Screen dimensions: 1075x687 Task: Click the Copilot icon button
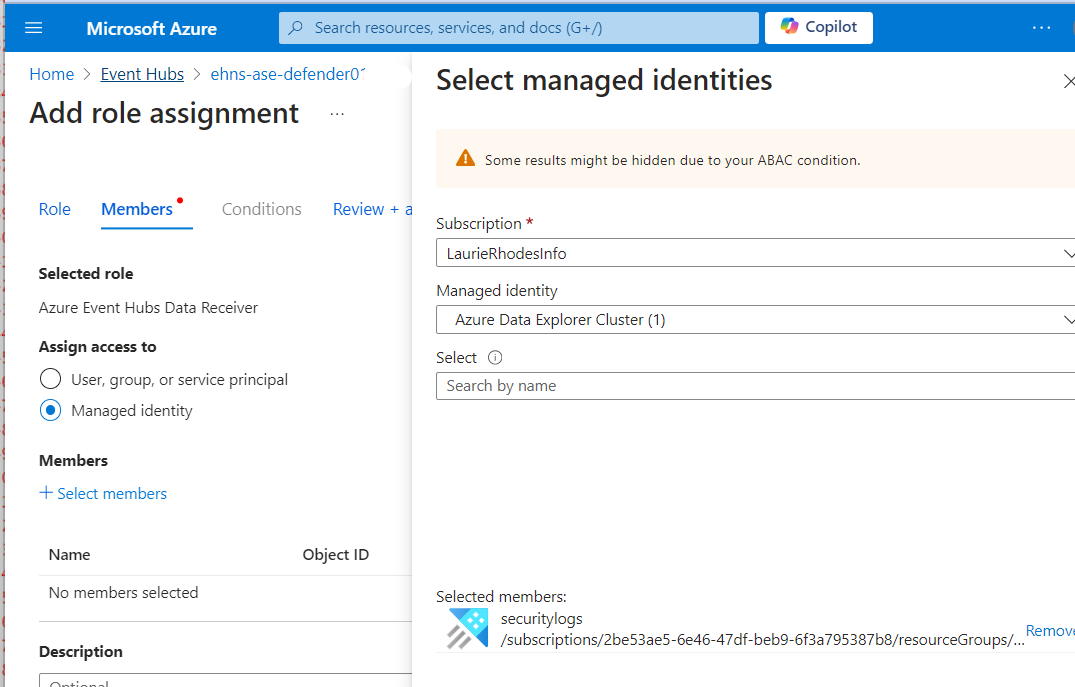819,27
